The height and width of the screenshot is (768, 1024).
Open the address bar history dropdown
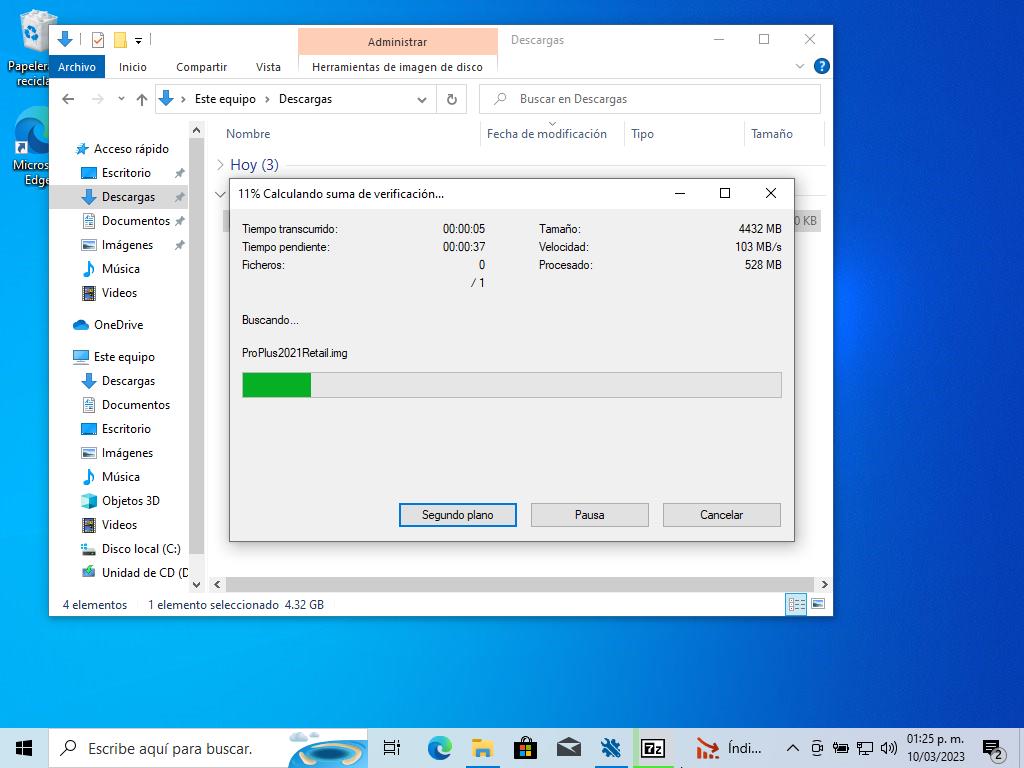pos(422,99)
